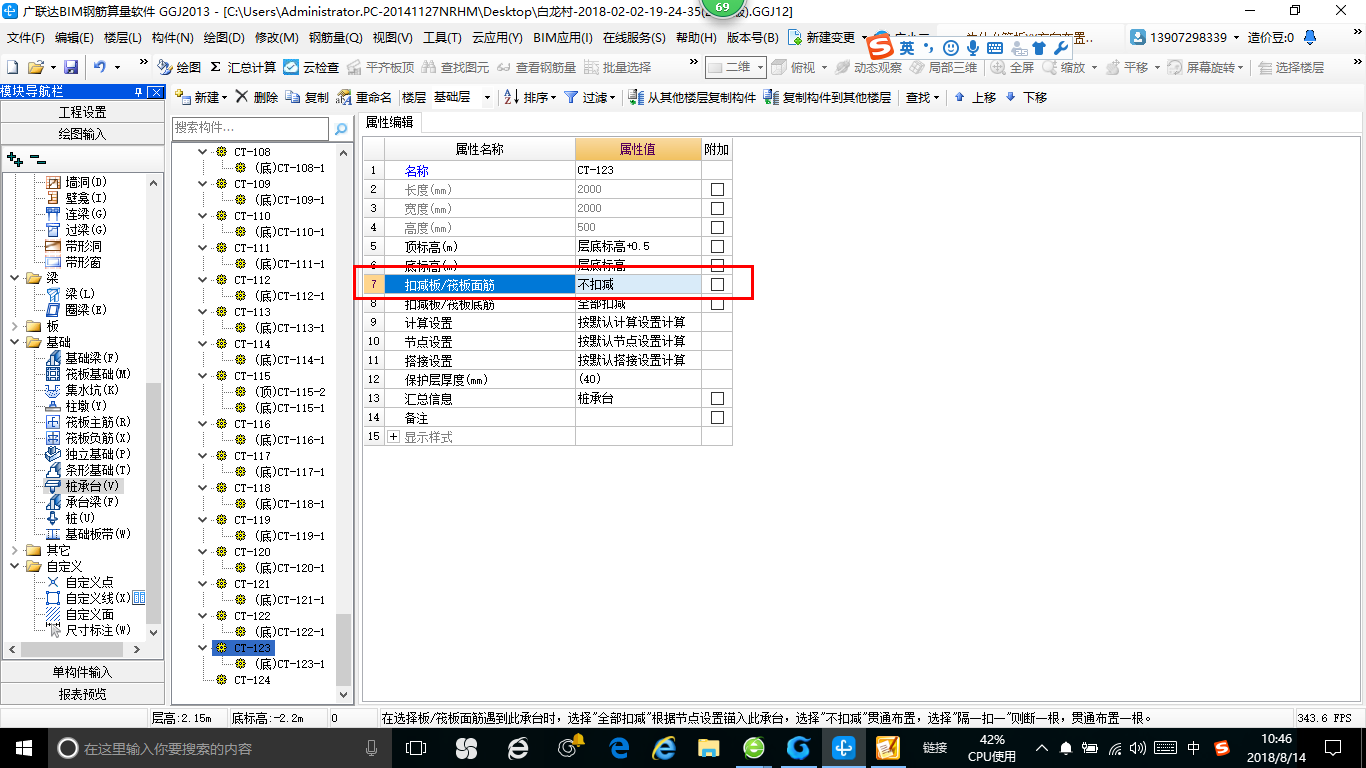This screenshot has height=768, width=1366.
Task: Click 下移 move down arrow
Action: (x=1026, y=97)
